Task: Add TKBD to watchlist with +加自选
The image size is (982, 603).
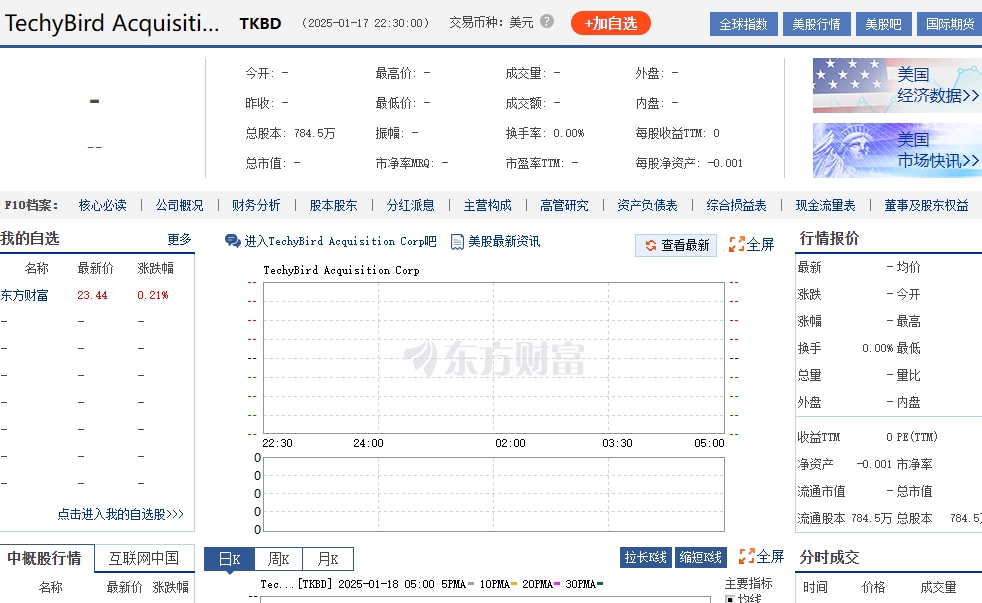Action: (x=611, y=23)
